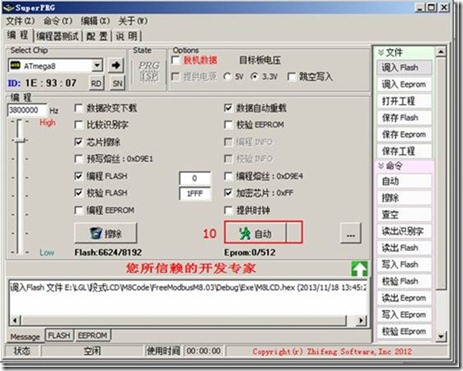Select the 编程 tab
Image resolution: width=463 pixels, height=371 pixels.
(18, 35)
